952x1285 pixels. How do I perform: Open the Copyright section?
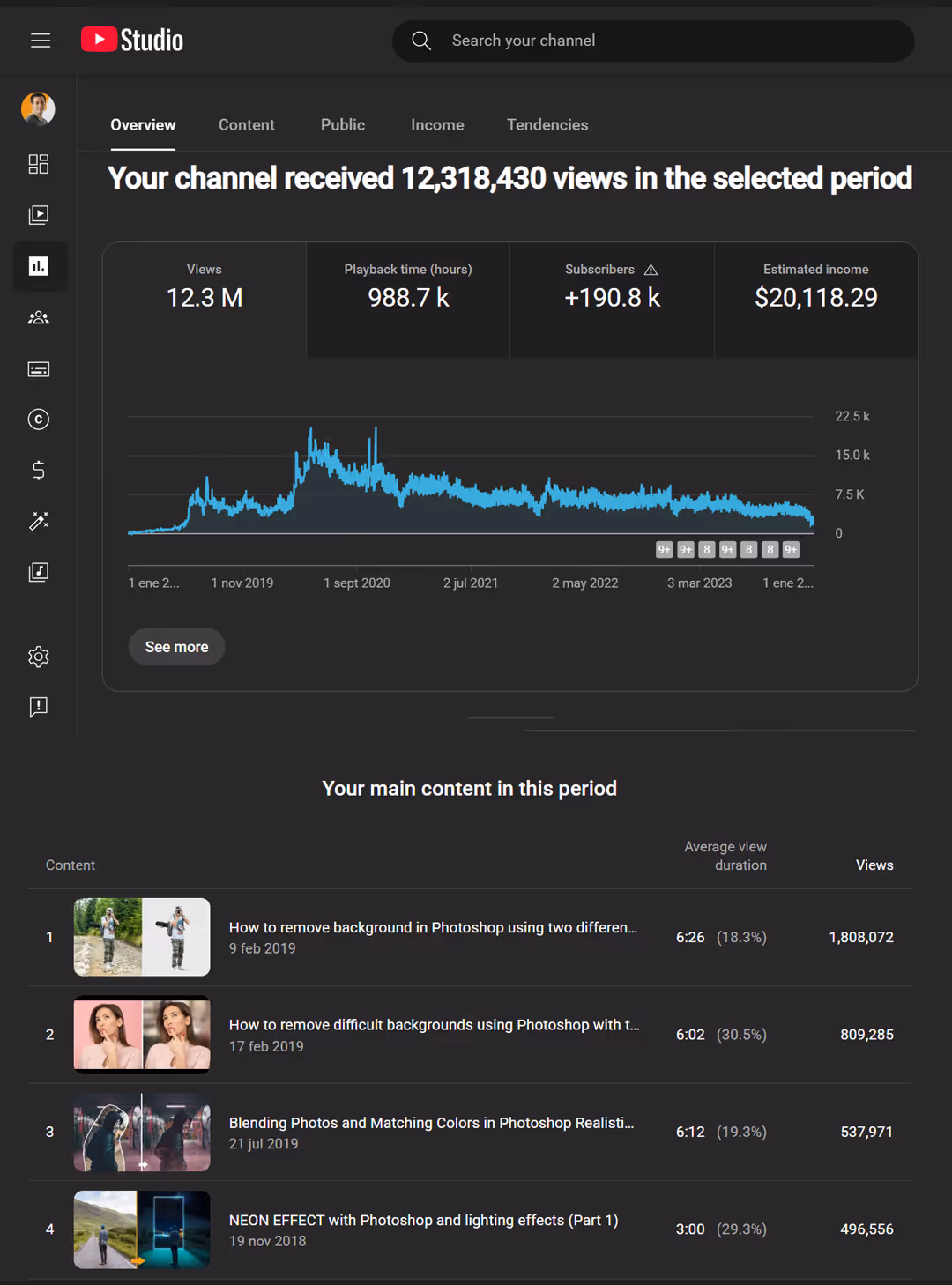pos(39,420)
